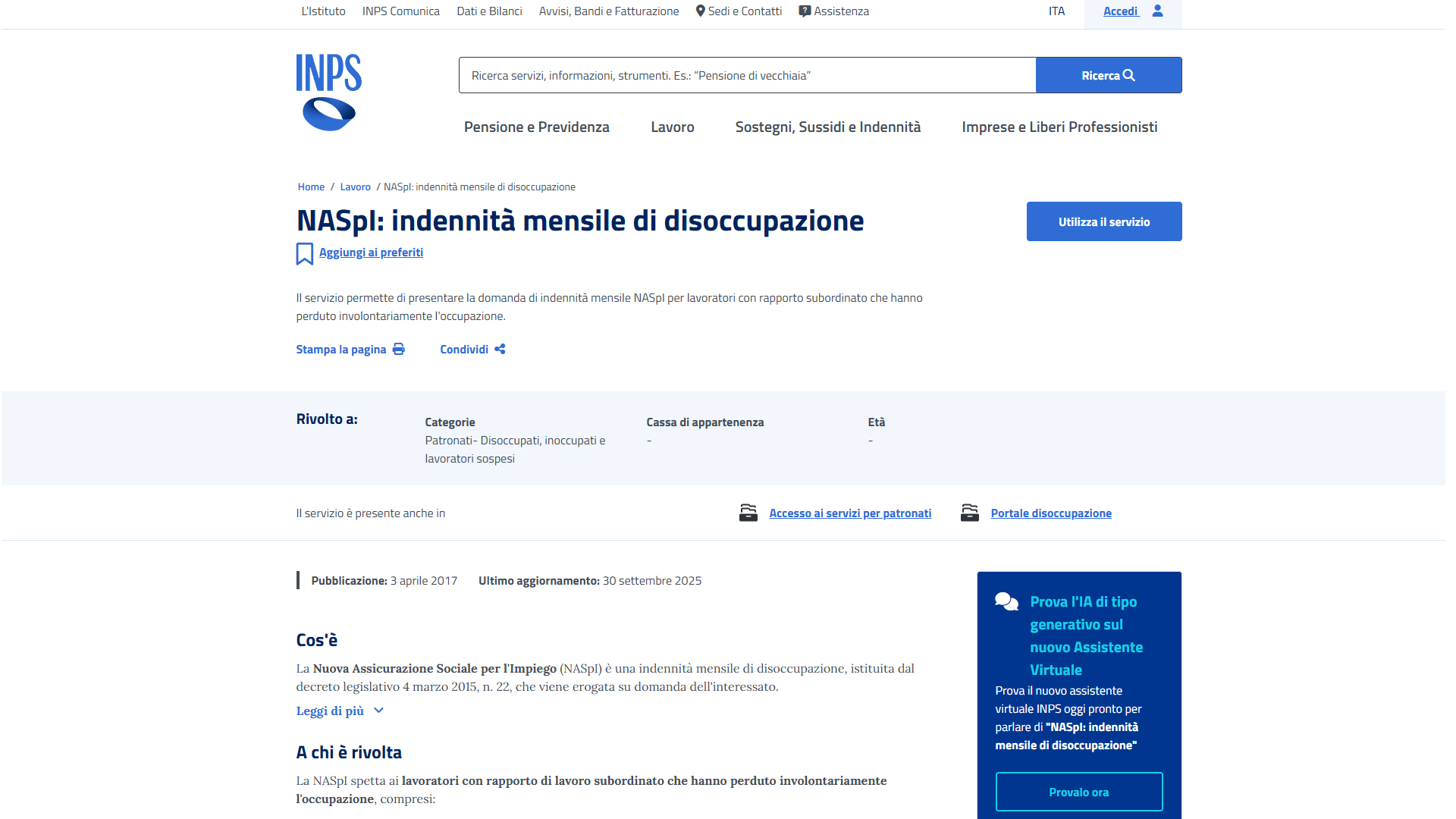This screenshot has width=1456, height=819.
Task: Click the Il servizio è presente anche in text
Action: (x=371, y=513)
